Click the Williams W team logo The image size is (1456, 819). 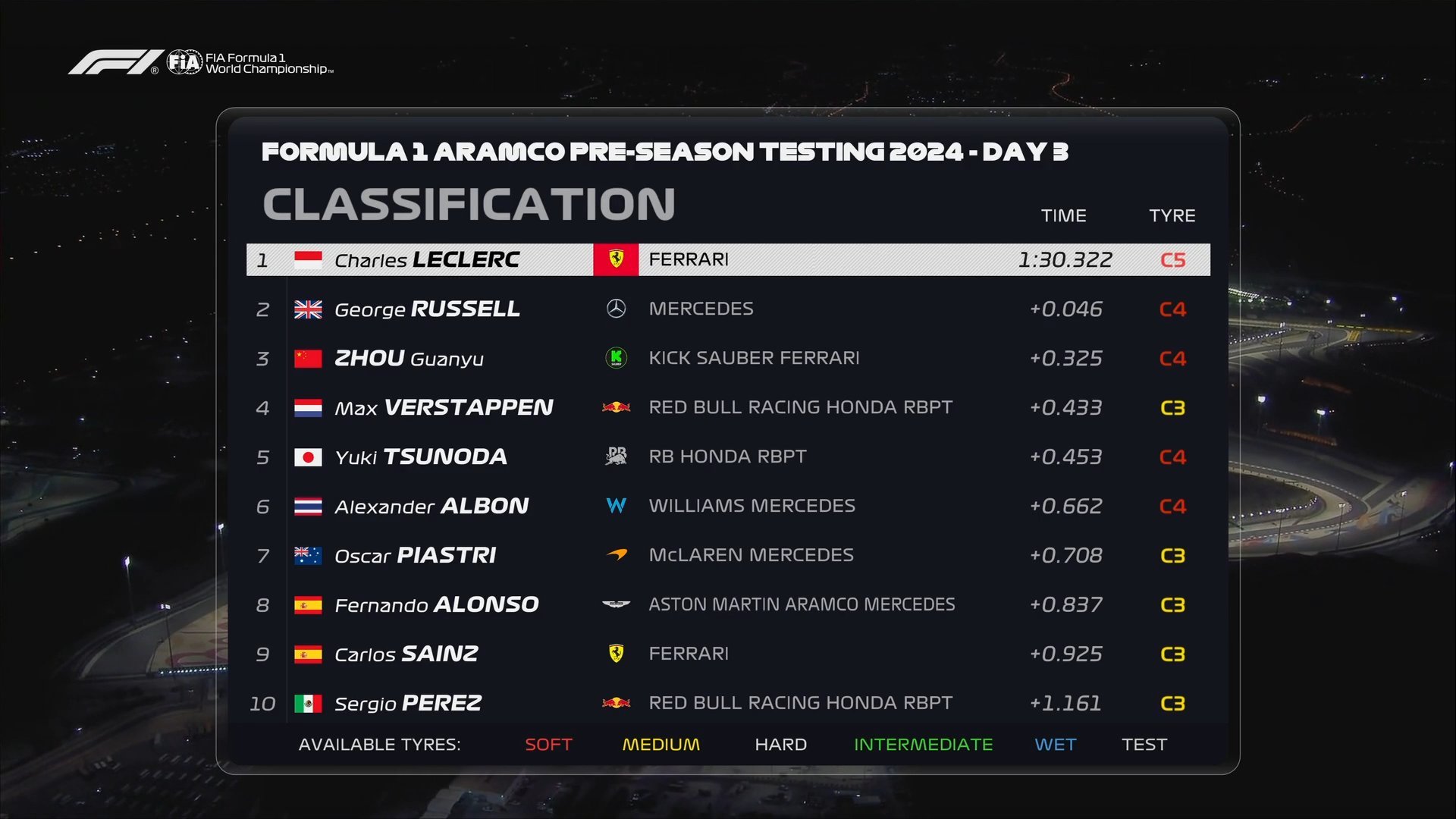click(x=616, y=506)
